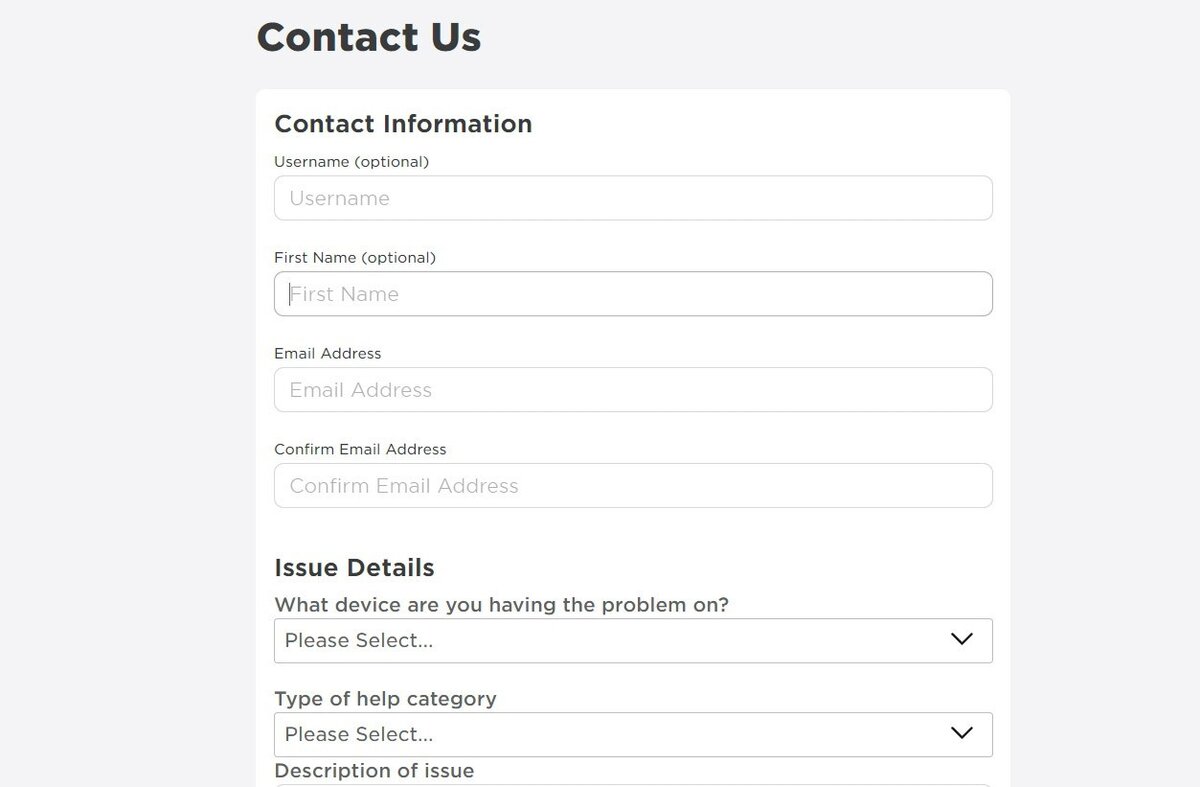Image resolution: width=1200 pixels, height=787 pixels.
Task: Click "Please Select..." text in help category dropdown
Action: click(x=359, y=735)
